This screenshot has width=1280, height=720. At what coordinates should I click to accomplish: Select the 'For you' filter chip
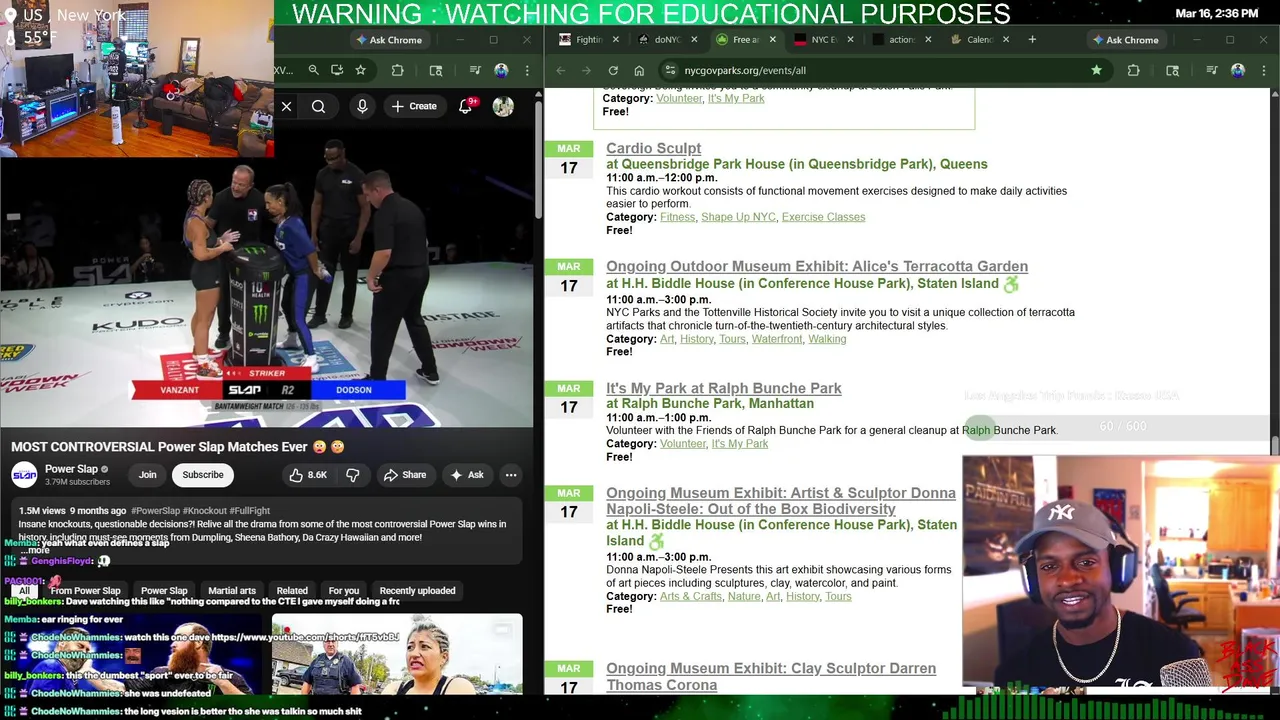point(344,591)
